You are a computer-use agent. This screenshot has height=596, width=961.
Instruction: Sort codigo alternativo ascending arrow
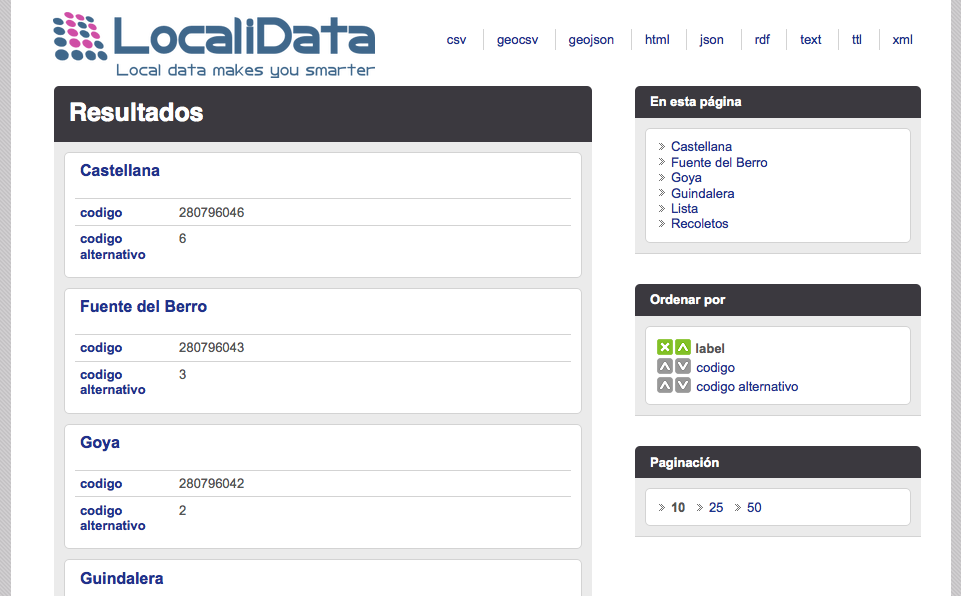click(665, 385)
